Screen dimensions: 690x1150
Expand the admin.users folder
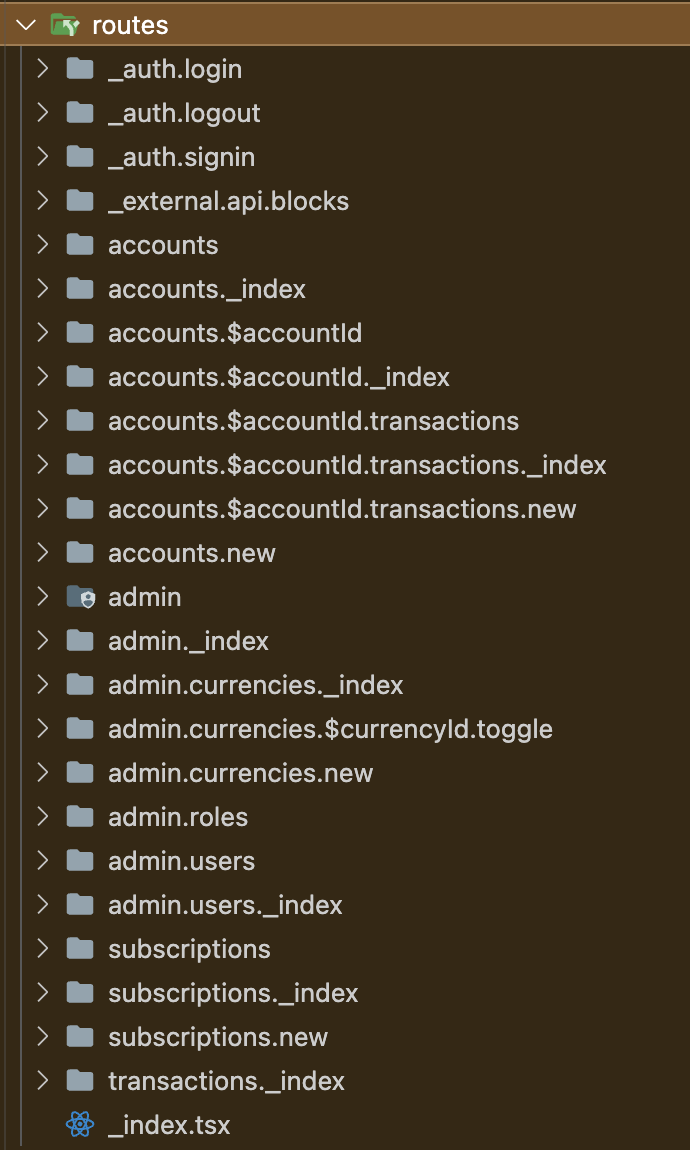point(42,860)
